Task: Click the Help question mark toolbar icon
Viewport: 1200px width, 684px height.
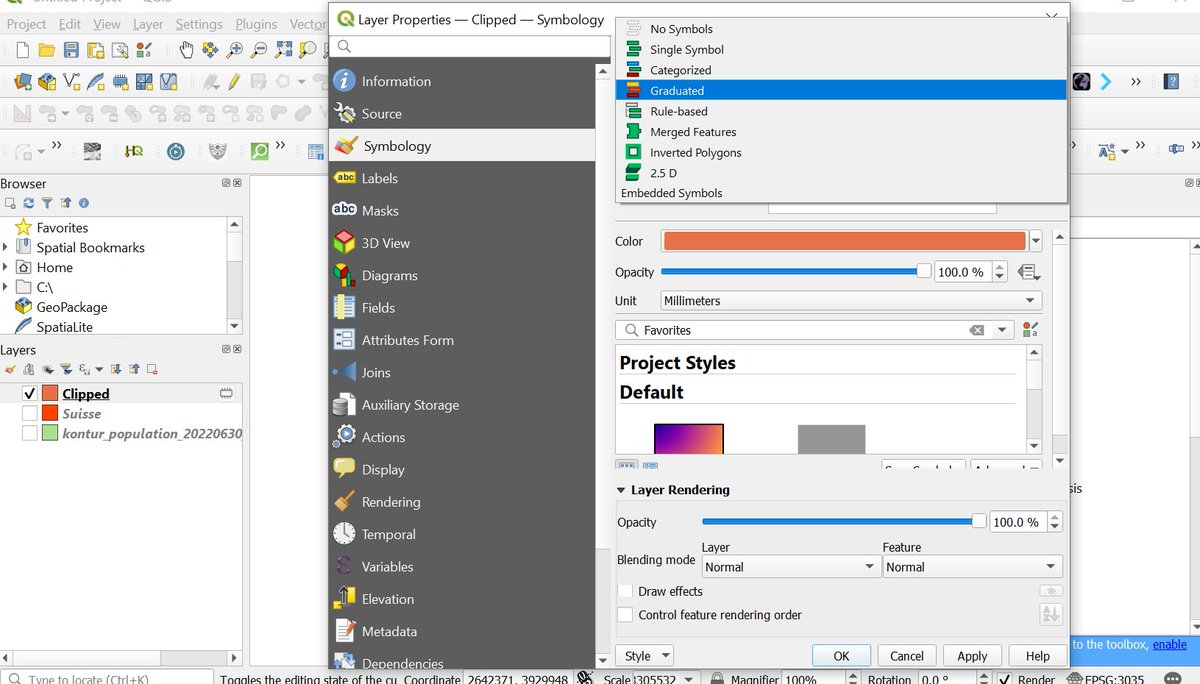Action: [1171, 82]
